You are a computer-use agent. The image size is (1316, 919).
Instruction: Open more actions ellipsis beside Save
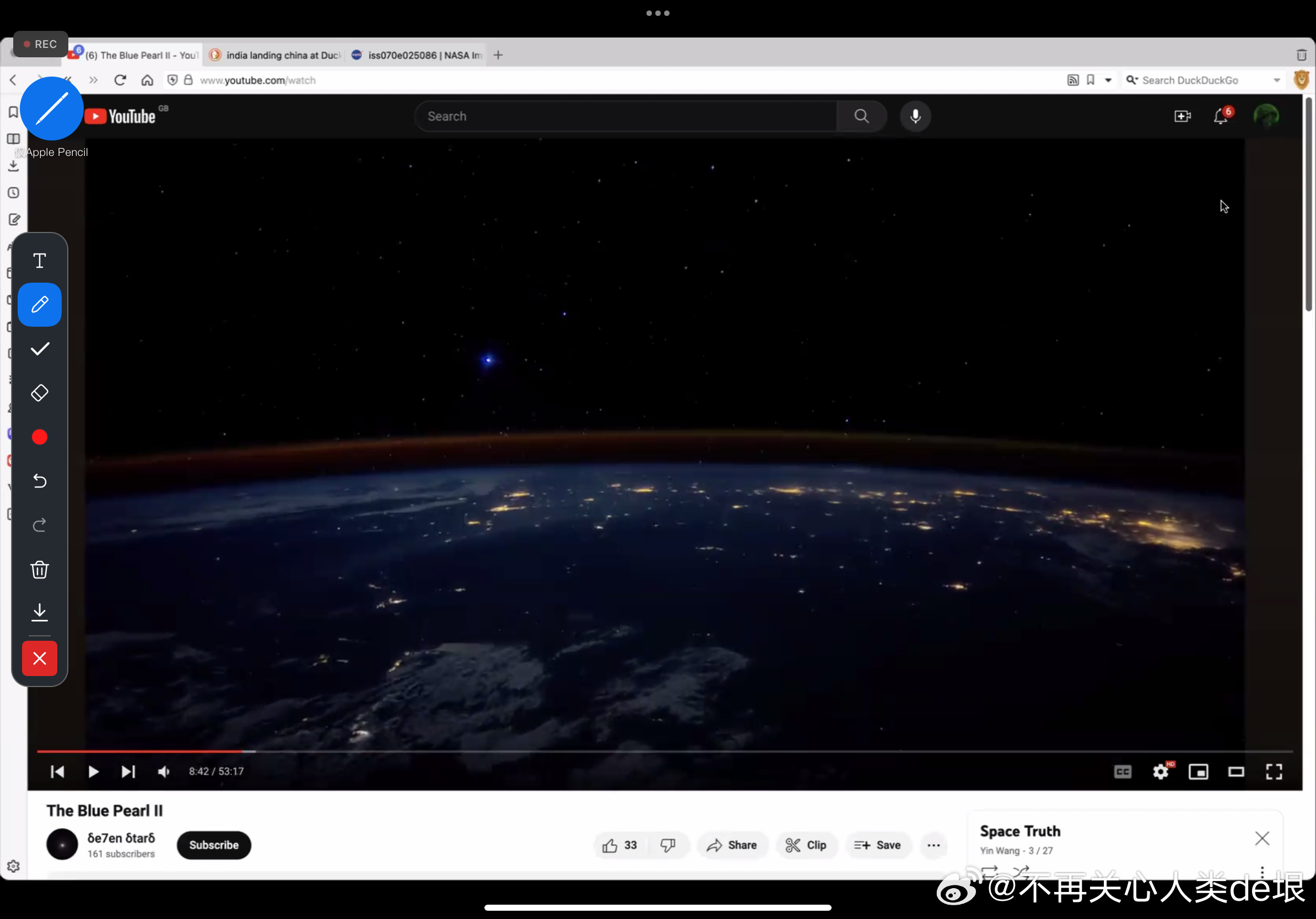click(933, 845)
